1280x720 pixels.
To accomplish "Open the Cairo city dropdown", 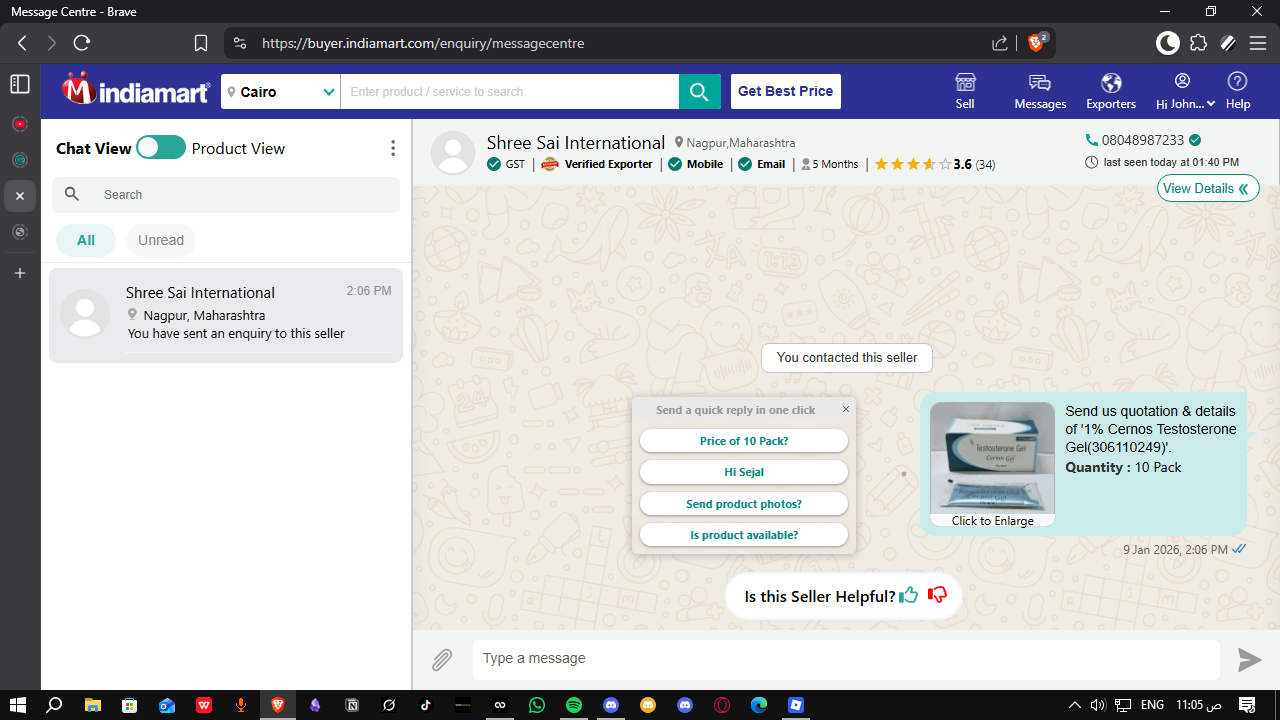I will [281, 91].
